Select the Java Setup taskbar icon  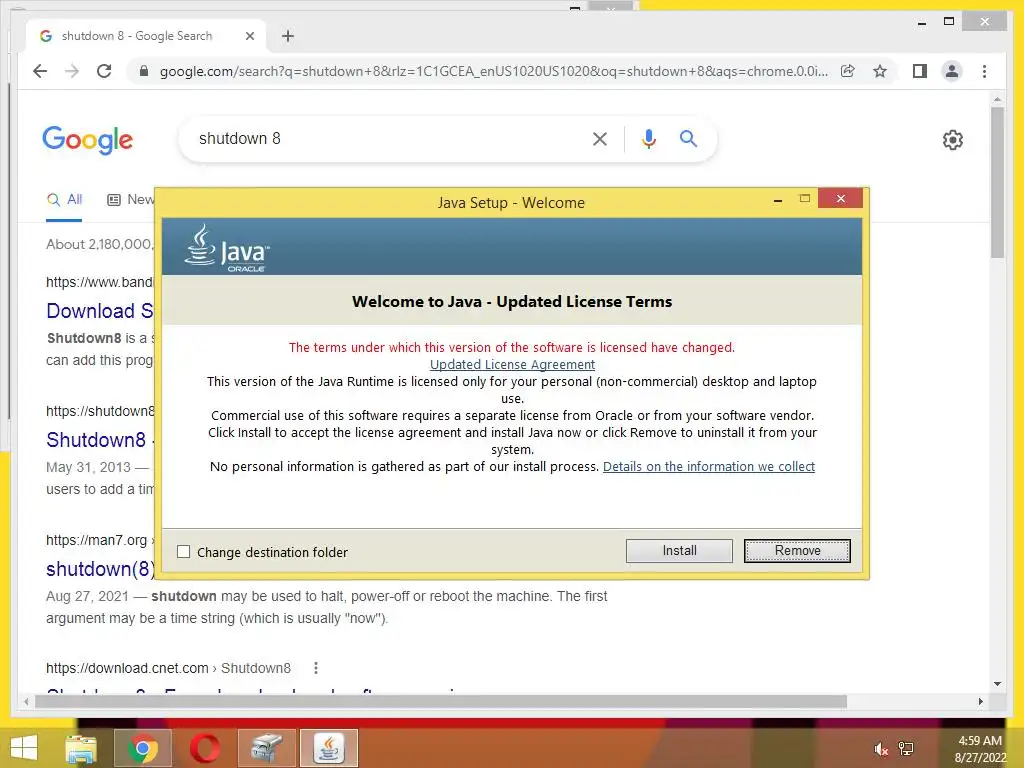click(x=329, y=748)
